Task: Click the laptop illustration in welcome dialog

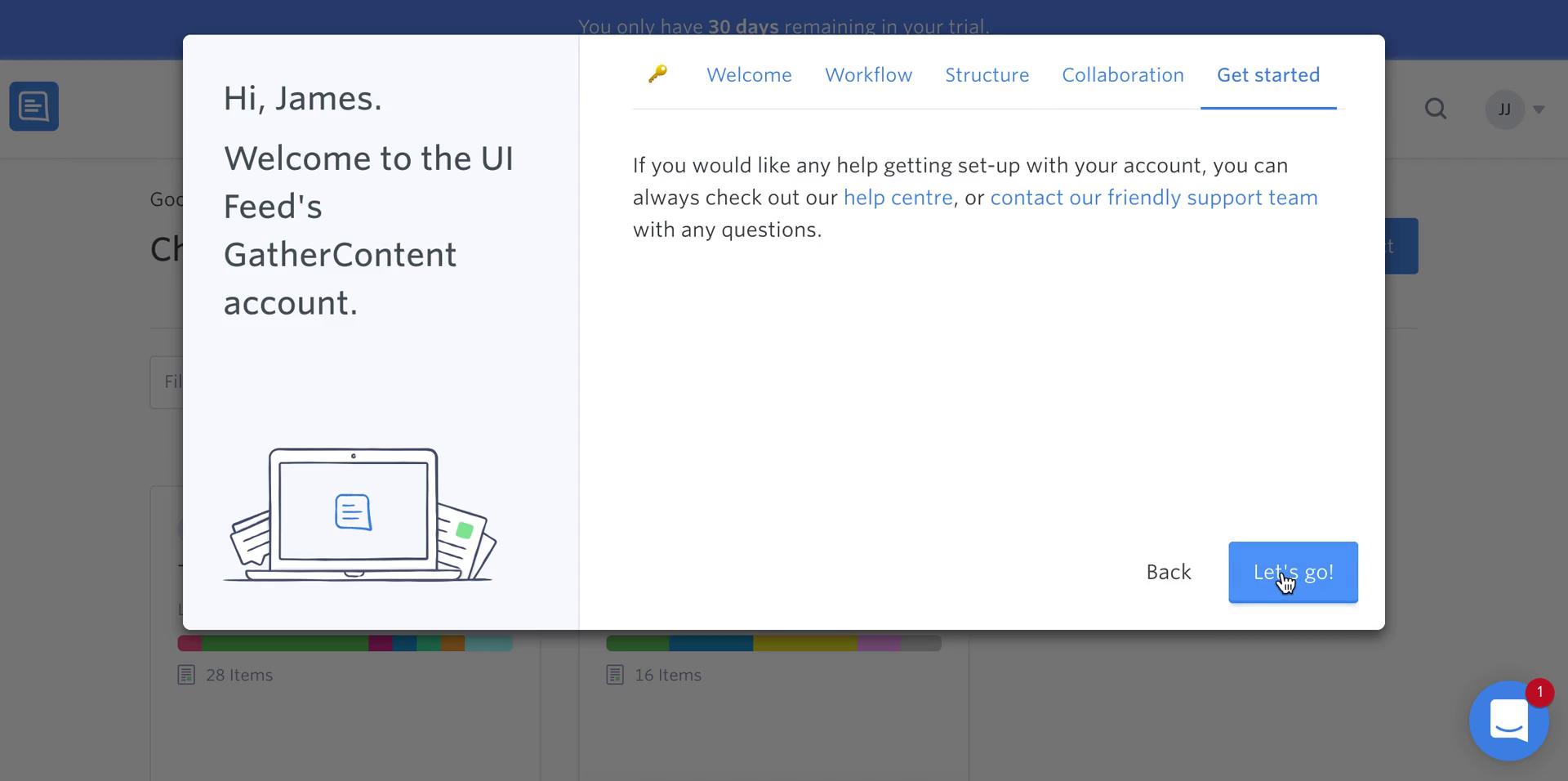Action: (359, 515)
